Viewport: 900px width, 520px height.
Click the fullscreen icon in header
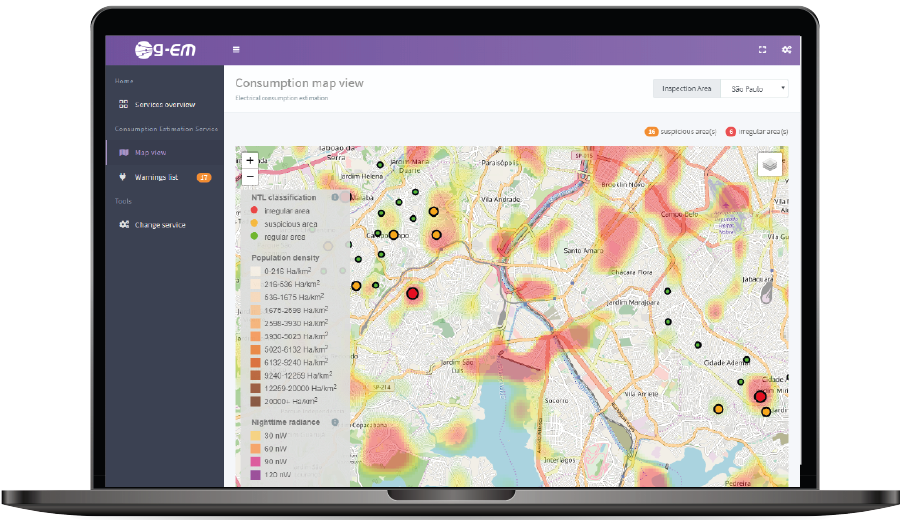click(x=763, y=49)
